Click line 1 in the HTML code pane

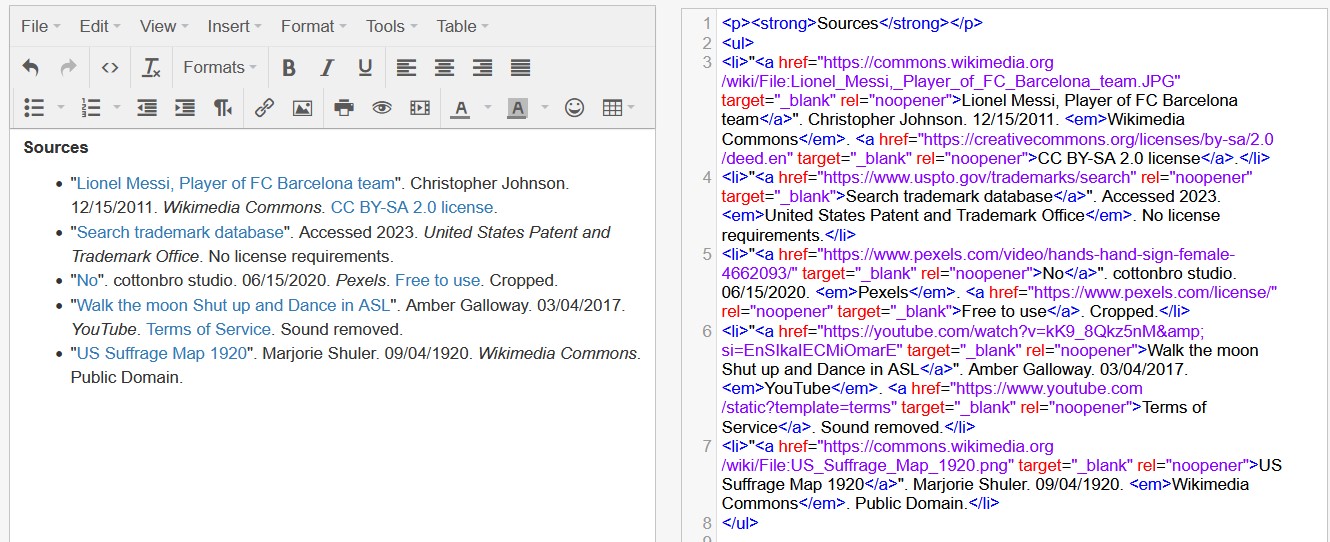coord(850,24)
